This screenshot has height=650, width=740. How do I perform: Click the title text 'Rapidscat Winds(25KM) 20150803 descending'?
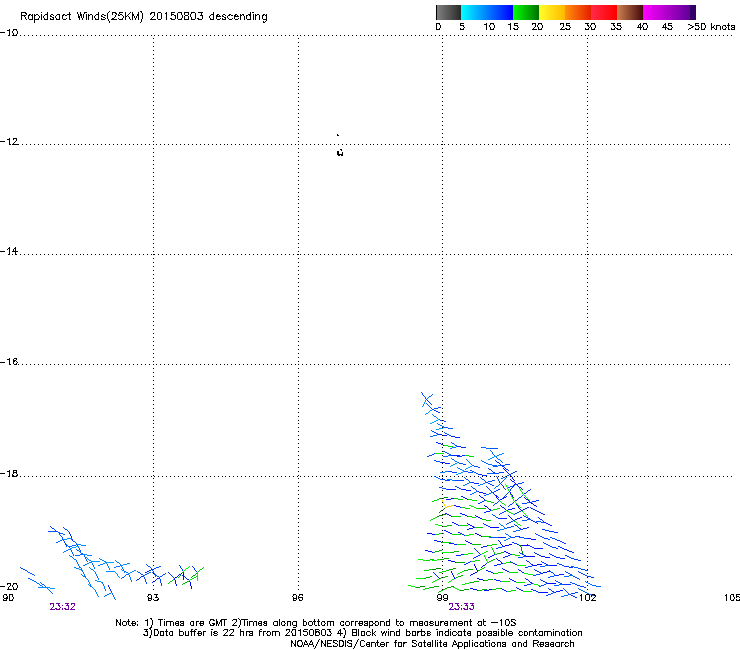(143, 17)
